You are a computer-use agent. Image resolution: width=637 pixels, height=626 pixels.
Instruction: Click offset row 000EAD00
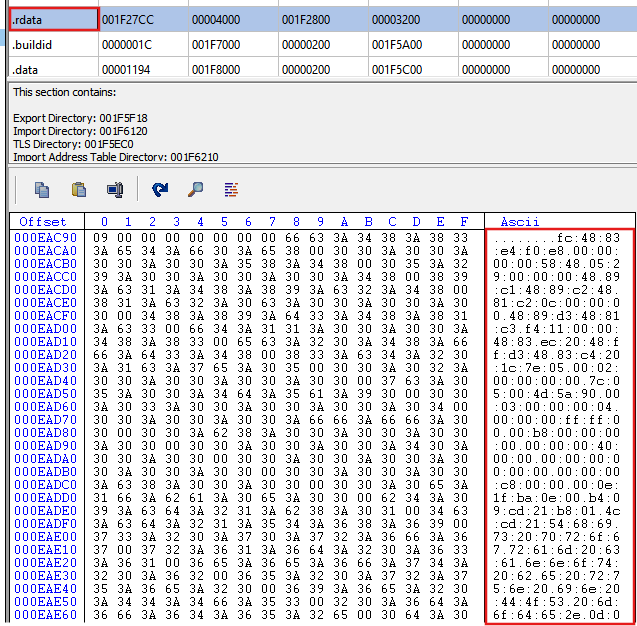46,329
